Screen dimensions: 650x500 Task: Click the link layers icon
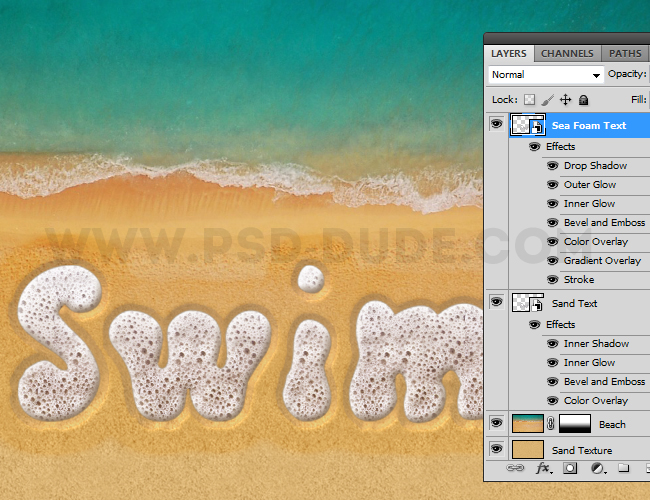tap(516, 468)
